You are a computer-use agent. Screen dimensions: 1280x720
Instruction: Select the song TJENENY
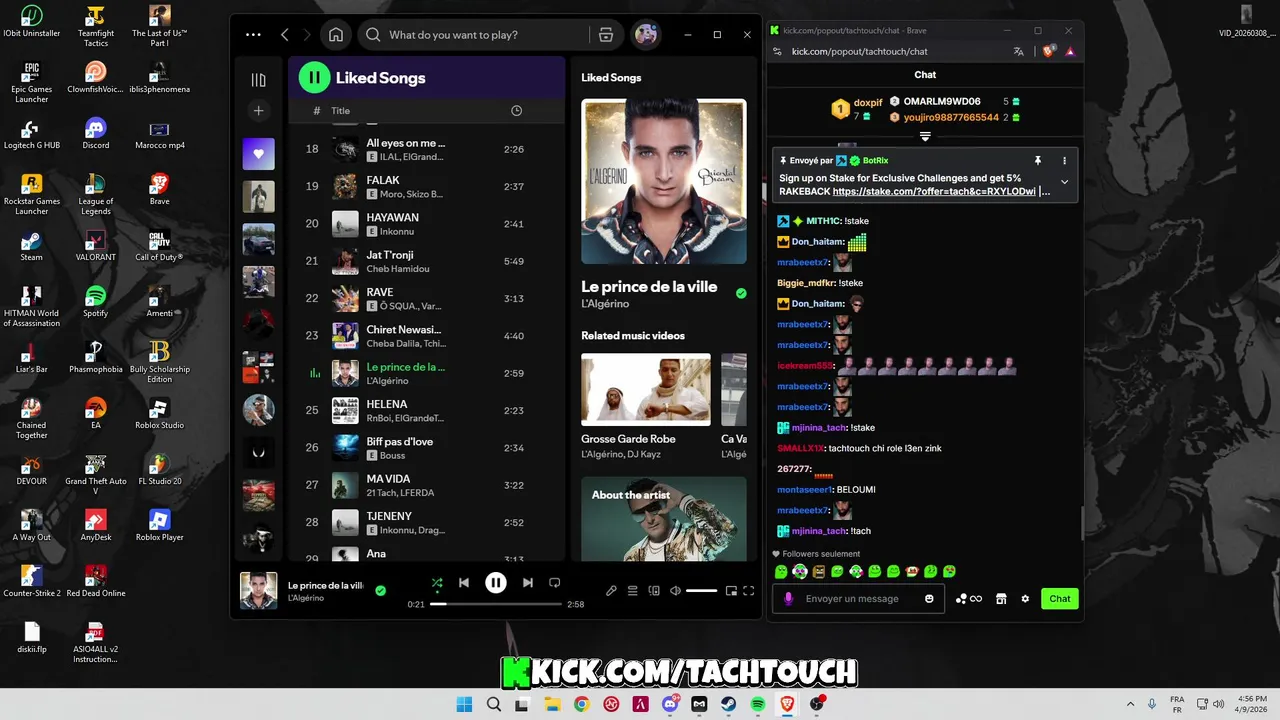426,523
